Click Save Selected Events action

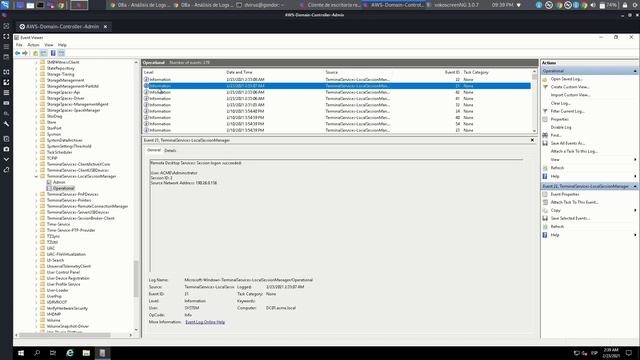[x=570, y=218]
